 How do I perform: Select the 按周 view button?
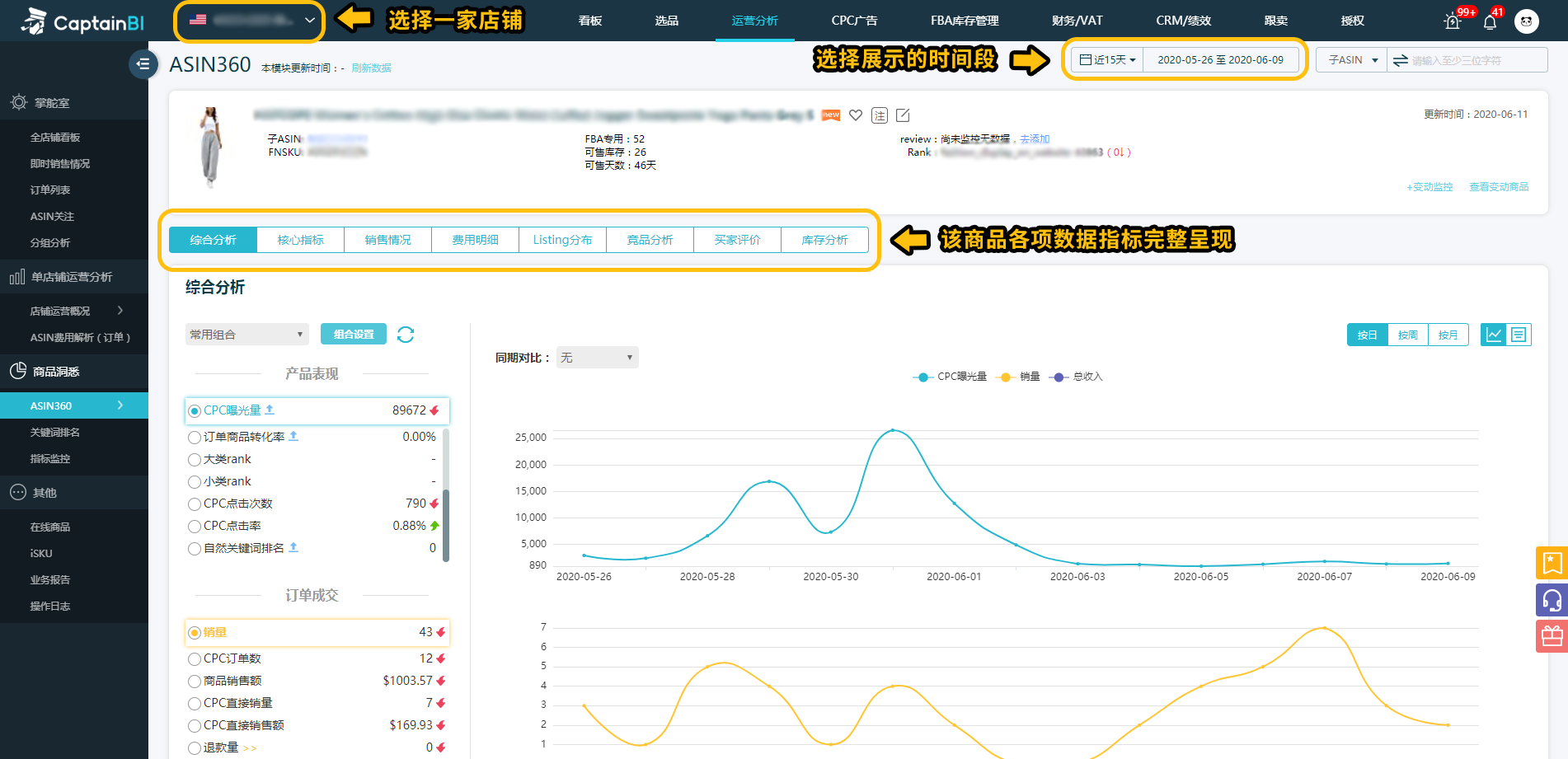click(x=1407, y=335)
